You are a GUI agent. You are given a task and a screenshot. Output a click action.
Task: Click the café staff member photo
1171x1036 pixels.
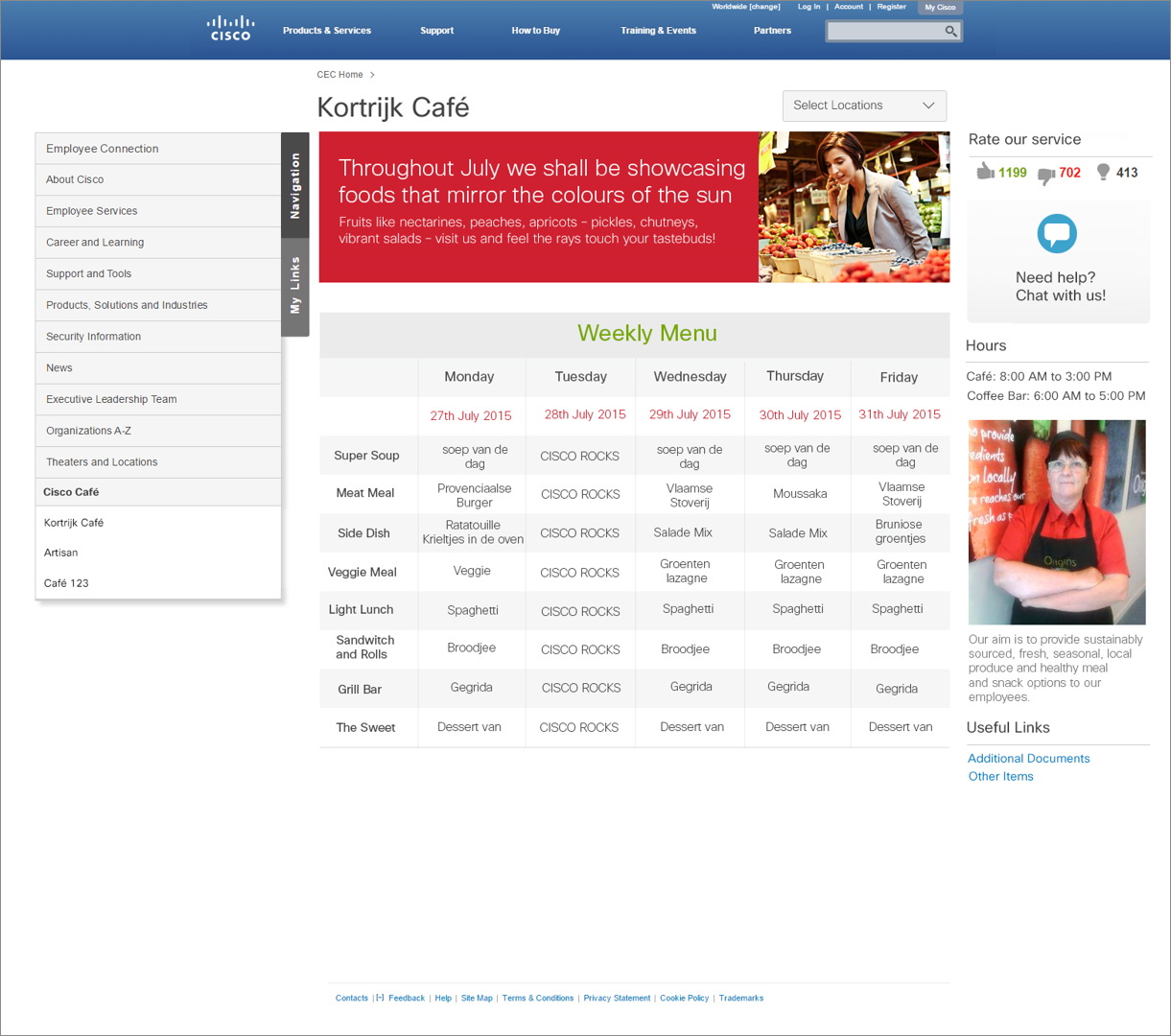1057,522
